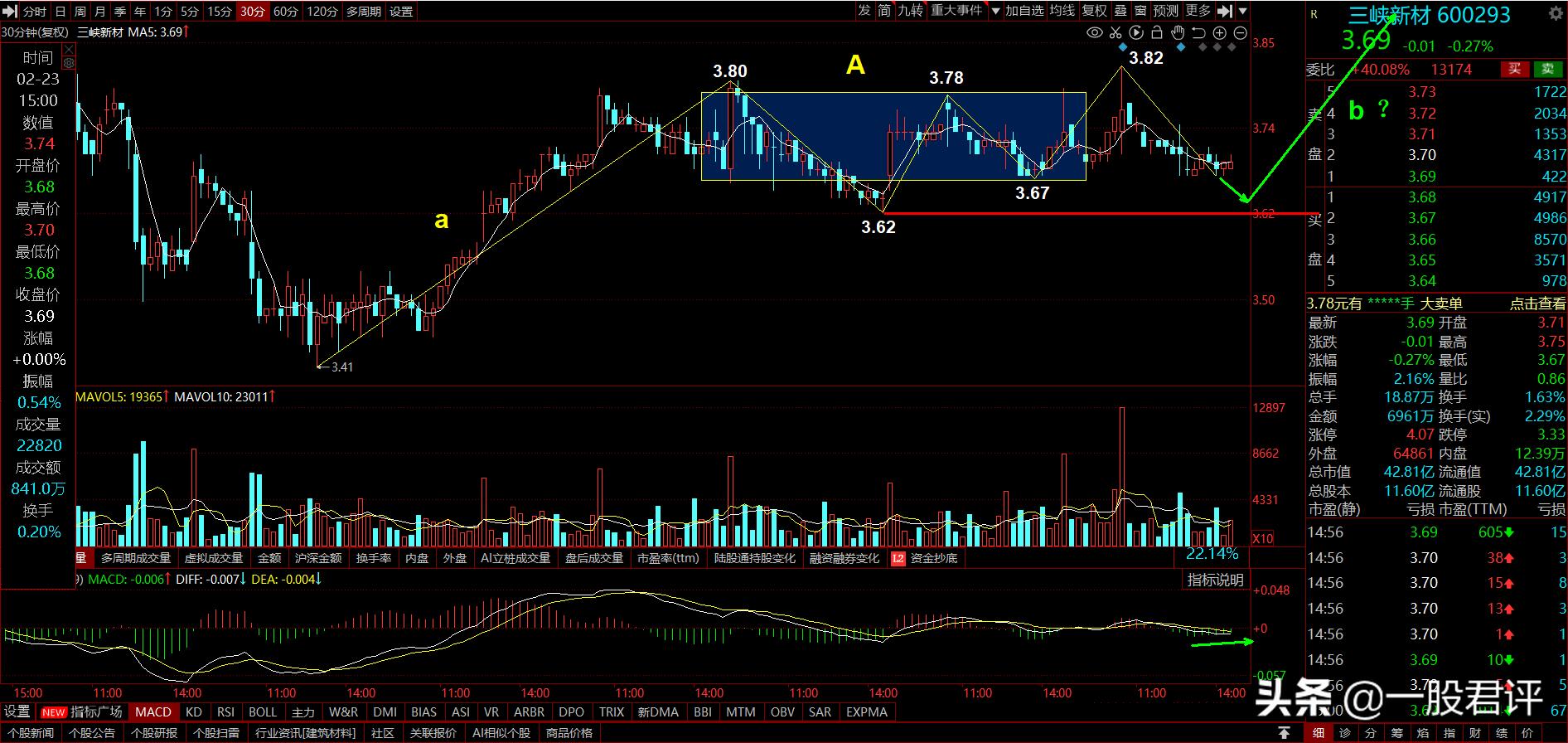Screen dimensions: 1568x743
Task: Select the scissors cut tool on chart
Action: [x=1116, y=33]
